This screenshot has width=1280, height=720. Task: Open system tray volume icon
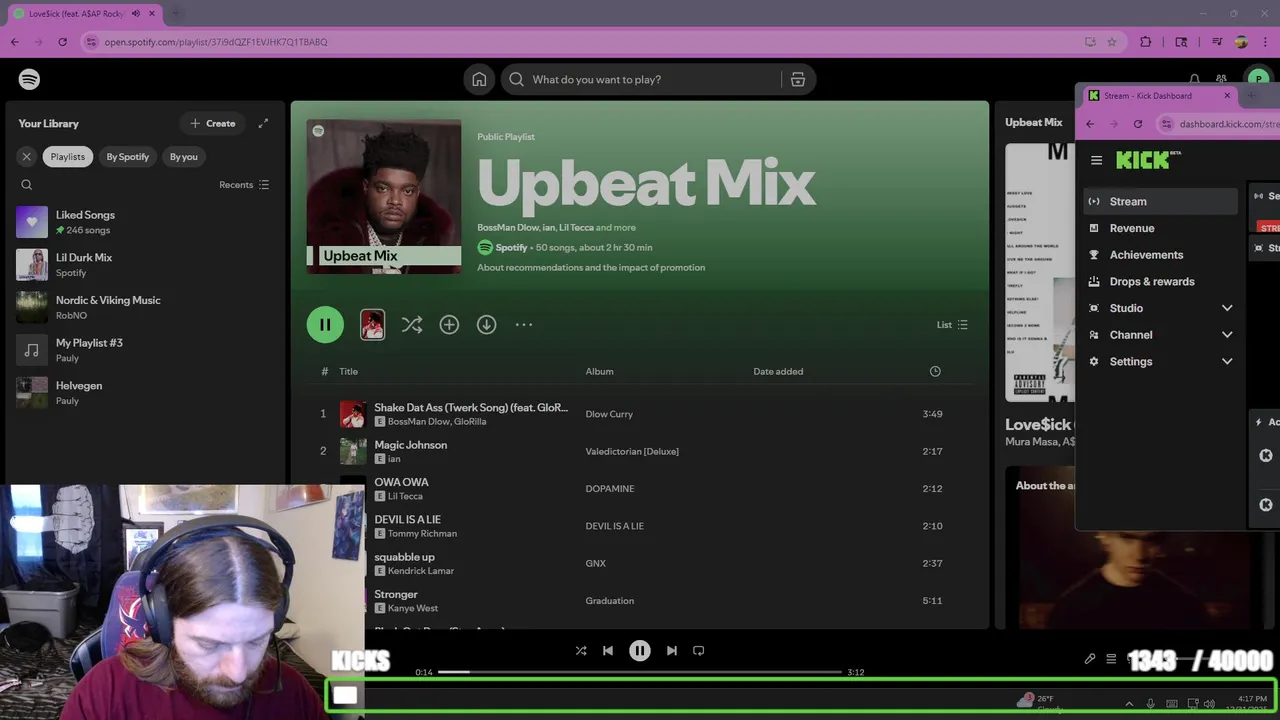coord(1210,704)
